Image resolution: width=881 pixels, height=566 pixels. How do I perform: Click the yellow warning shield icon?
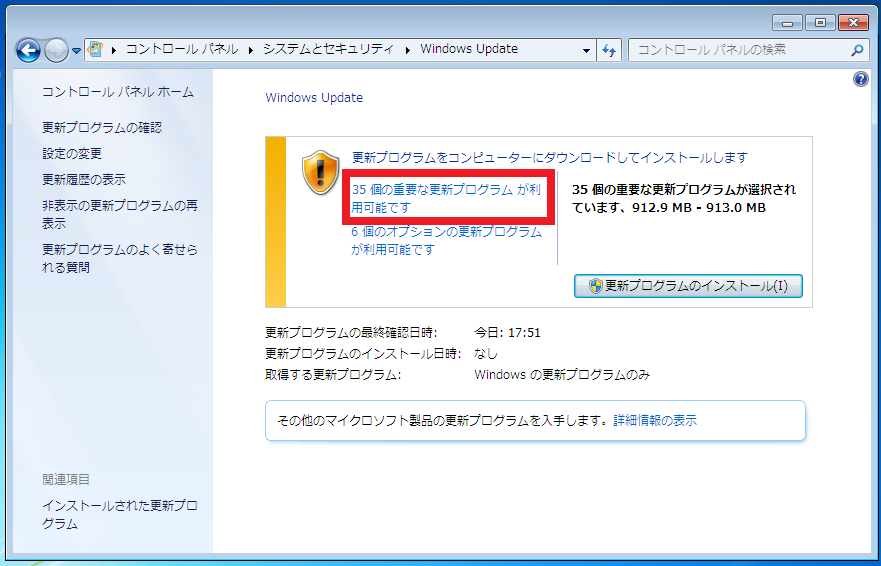(321, 172)
